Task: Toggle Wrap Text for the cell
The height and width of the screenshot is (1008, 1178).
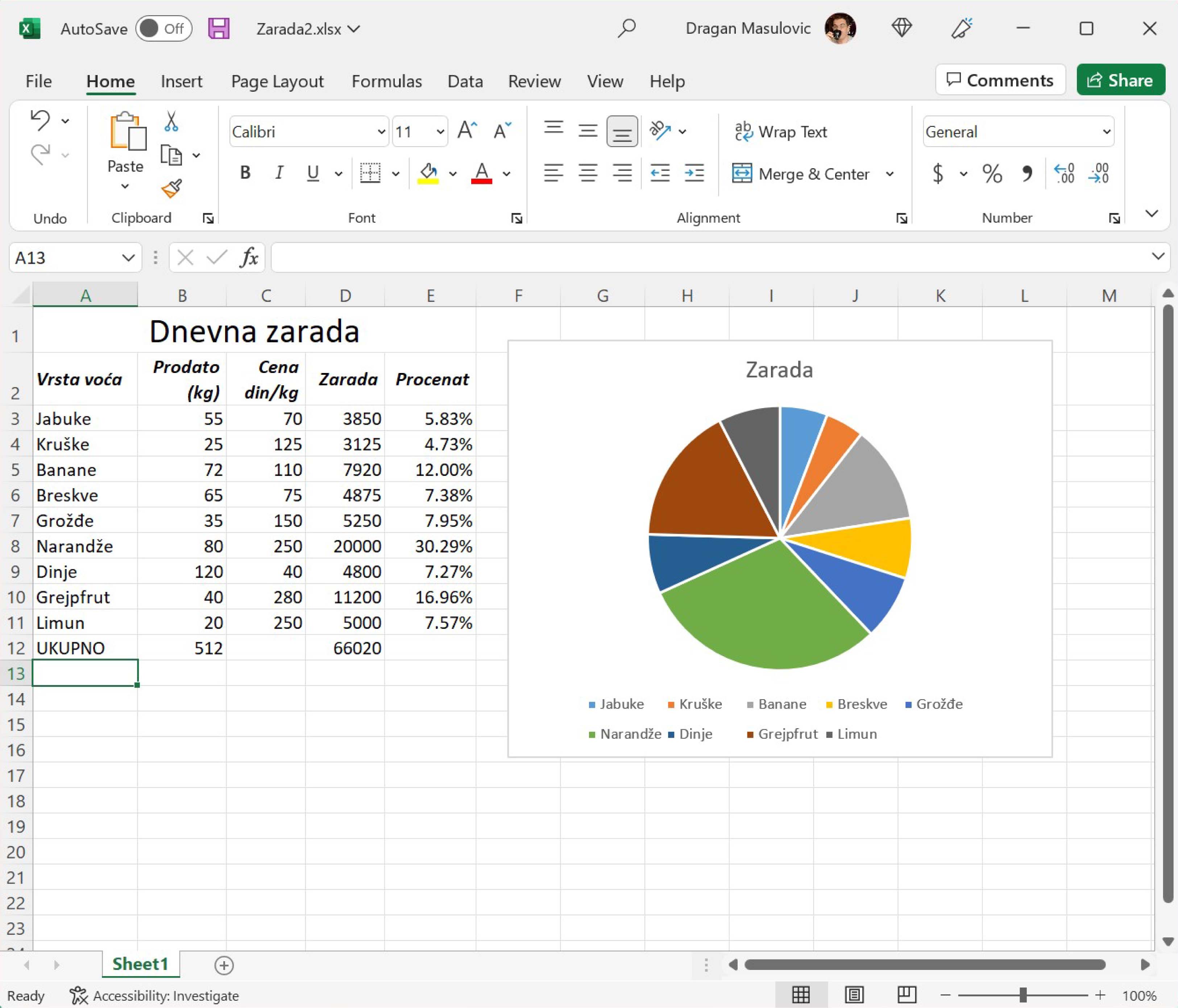Action: click(781, 132)
